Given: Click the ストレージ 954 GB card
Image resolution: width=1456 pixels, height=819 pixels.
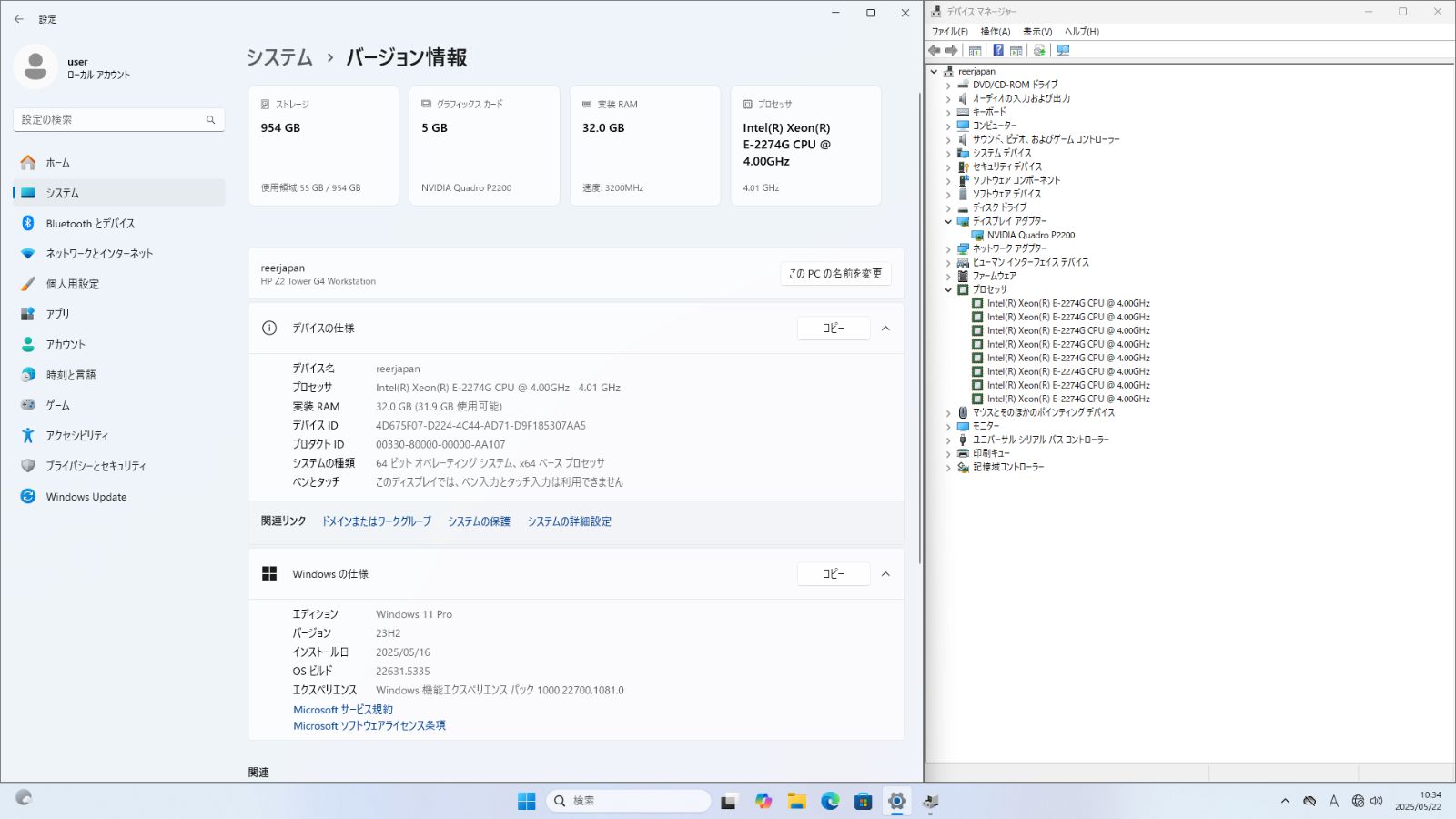Looking at the screenshot, I should (323, 146).
